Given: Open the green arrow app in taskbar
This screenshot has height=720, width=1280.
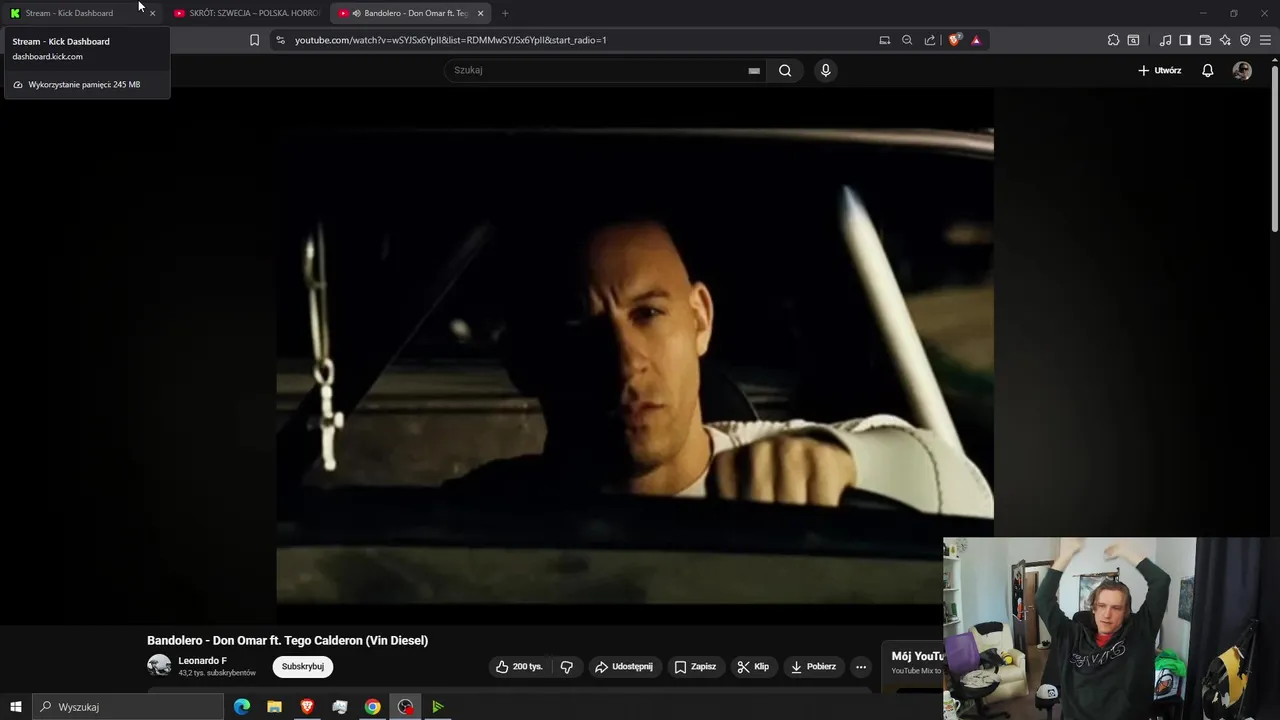Looking at the screenshot, I should (437, 707).
